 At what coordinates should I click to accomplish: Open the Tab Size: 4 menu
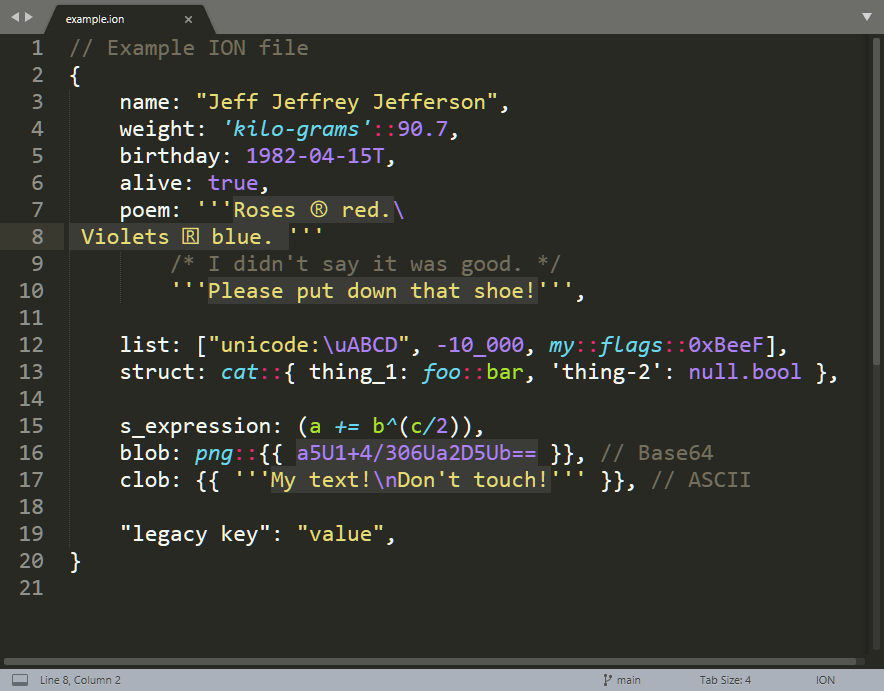[x=725, y=680]
